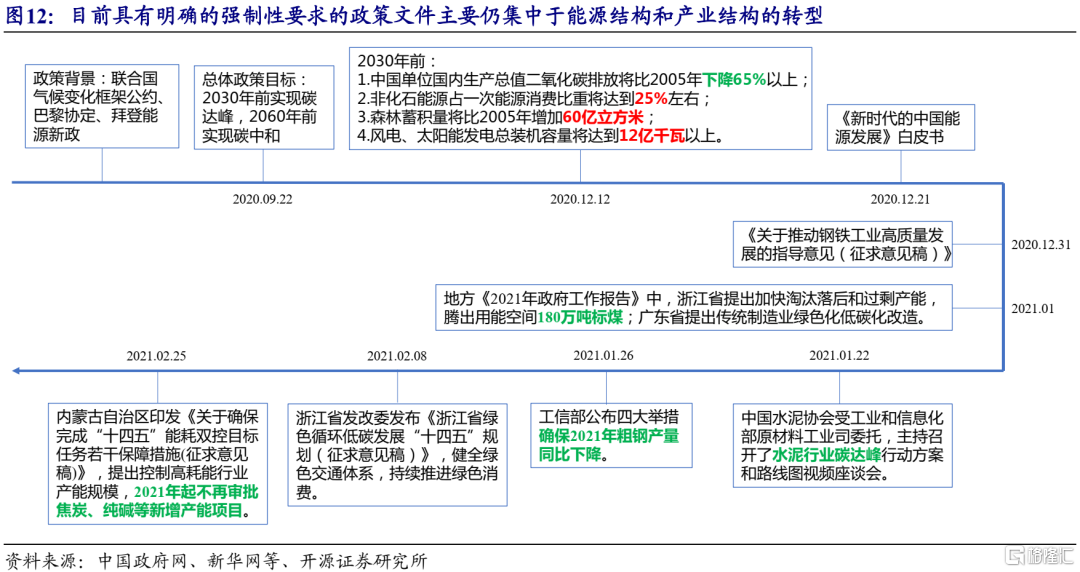Click the 2020.12.31 date marker
The width and height of the screenshot is (1080, 572).
tap(1040, 244)
